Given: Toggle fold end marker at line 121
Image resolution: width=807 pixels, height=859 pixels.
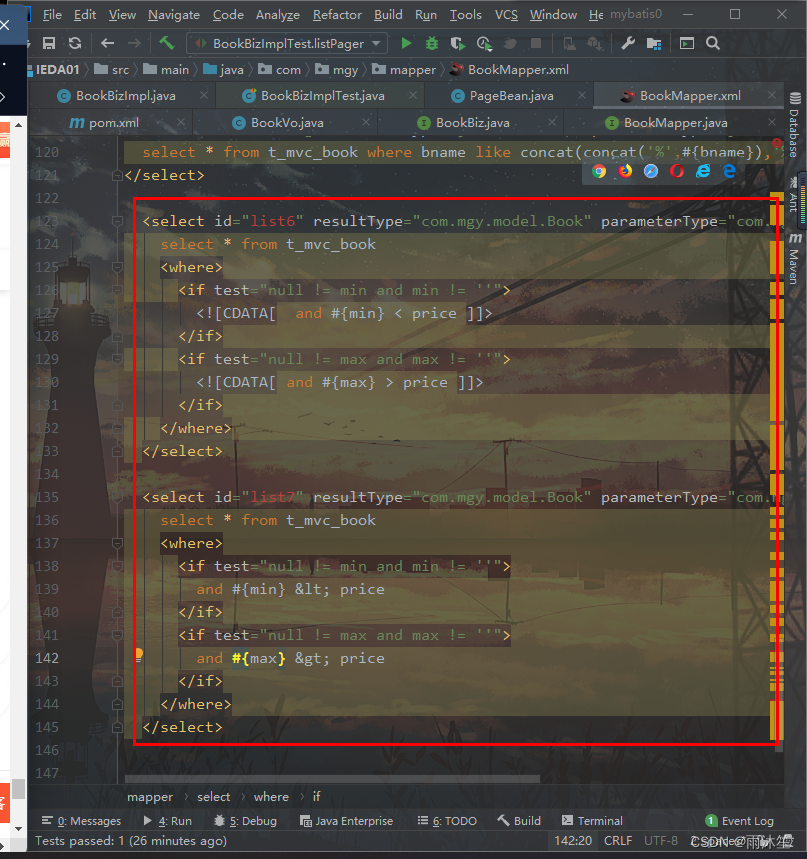Looking at the screenshot, I should coord(117,175).
